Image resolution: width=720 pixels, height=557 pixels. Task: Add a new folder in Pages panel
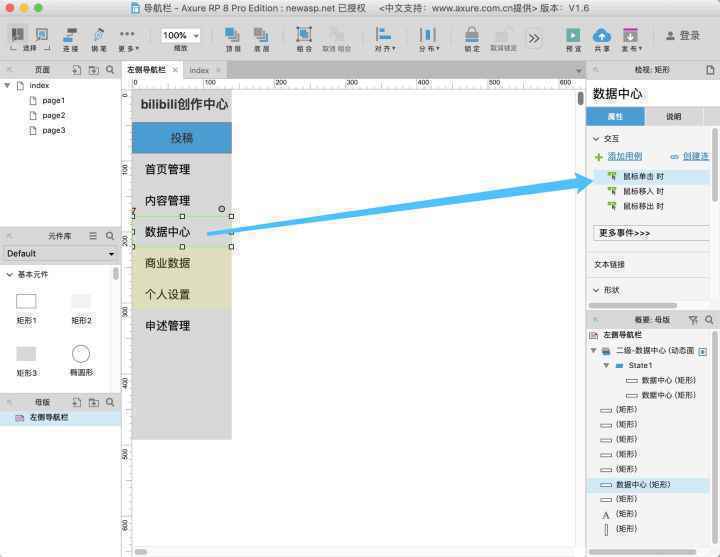click(x=94, y=70)
